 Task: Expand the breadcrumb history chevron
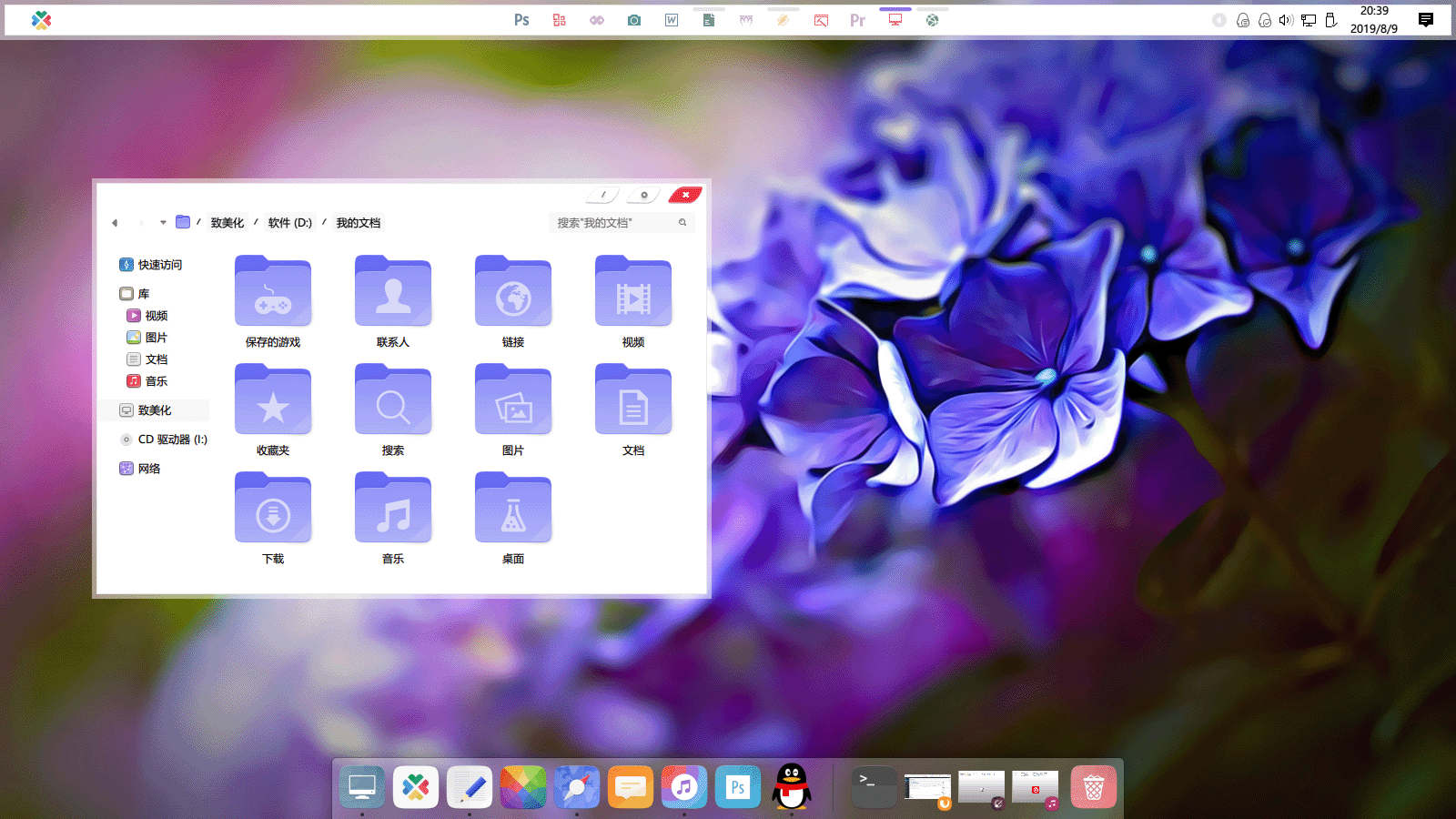click(x=163, y=222)
